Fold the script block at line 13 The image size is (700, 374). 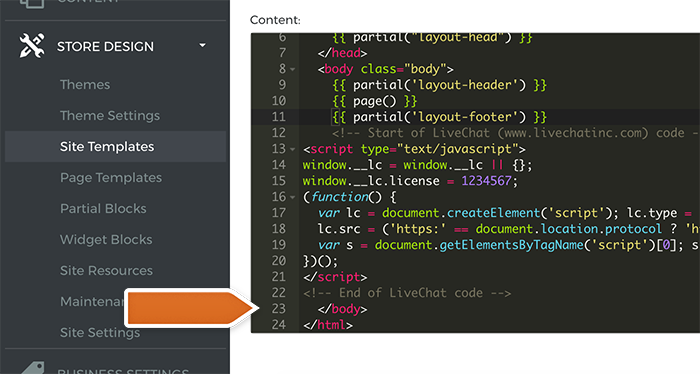pyautogui.click(x=293, y=150)
